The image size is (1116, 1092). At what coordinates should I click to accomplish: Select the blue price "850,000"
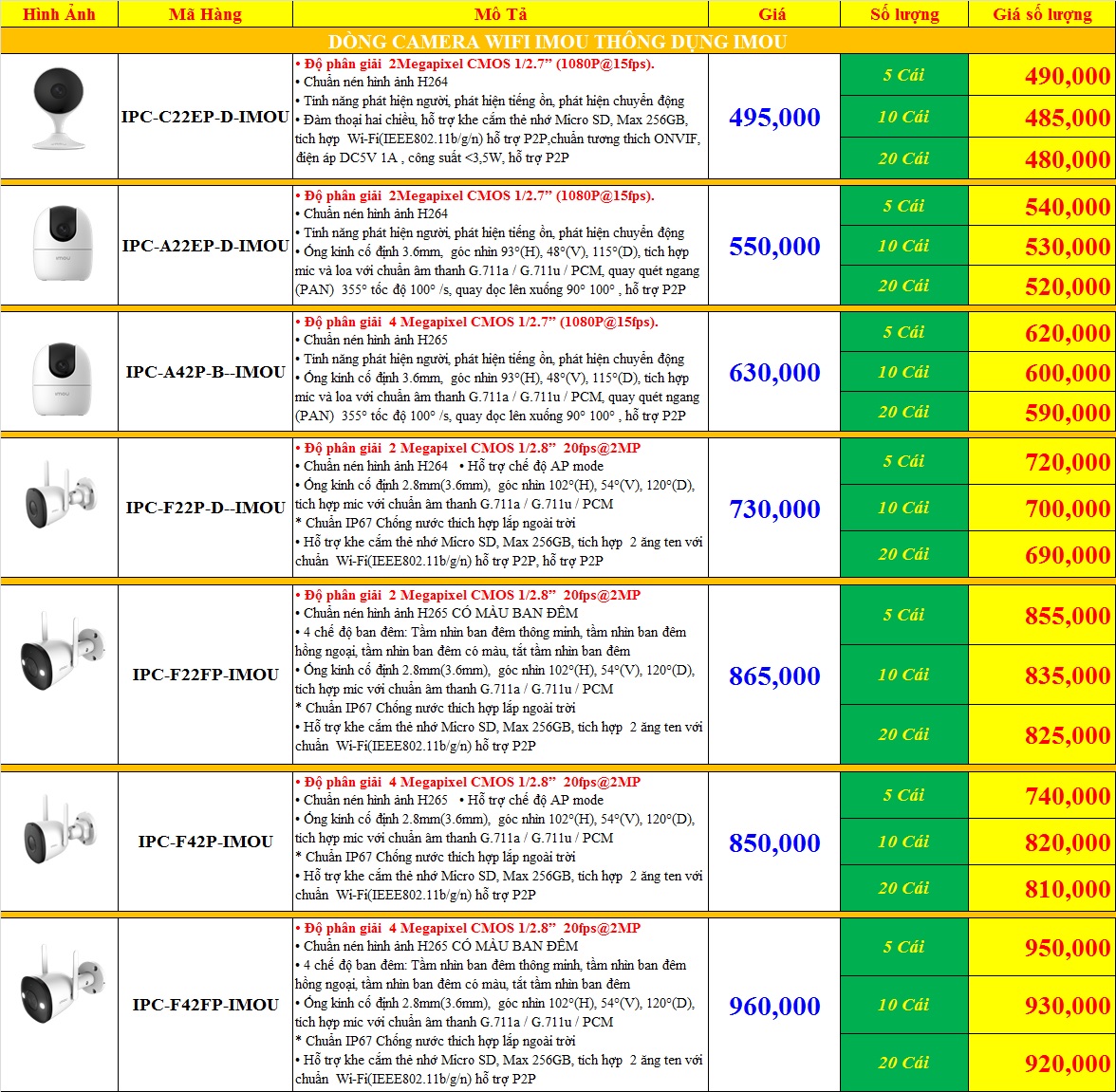point(774,843)
